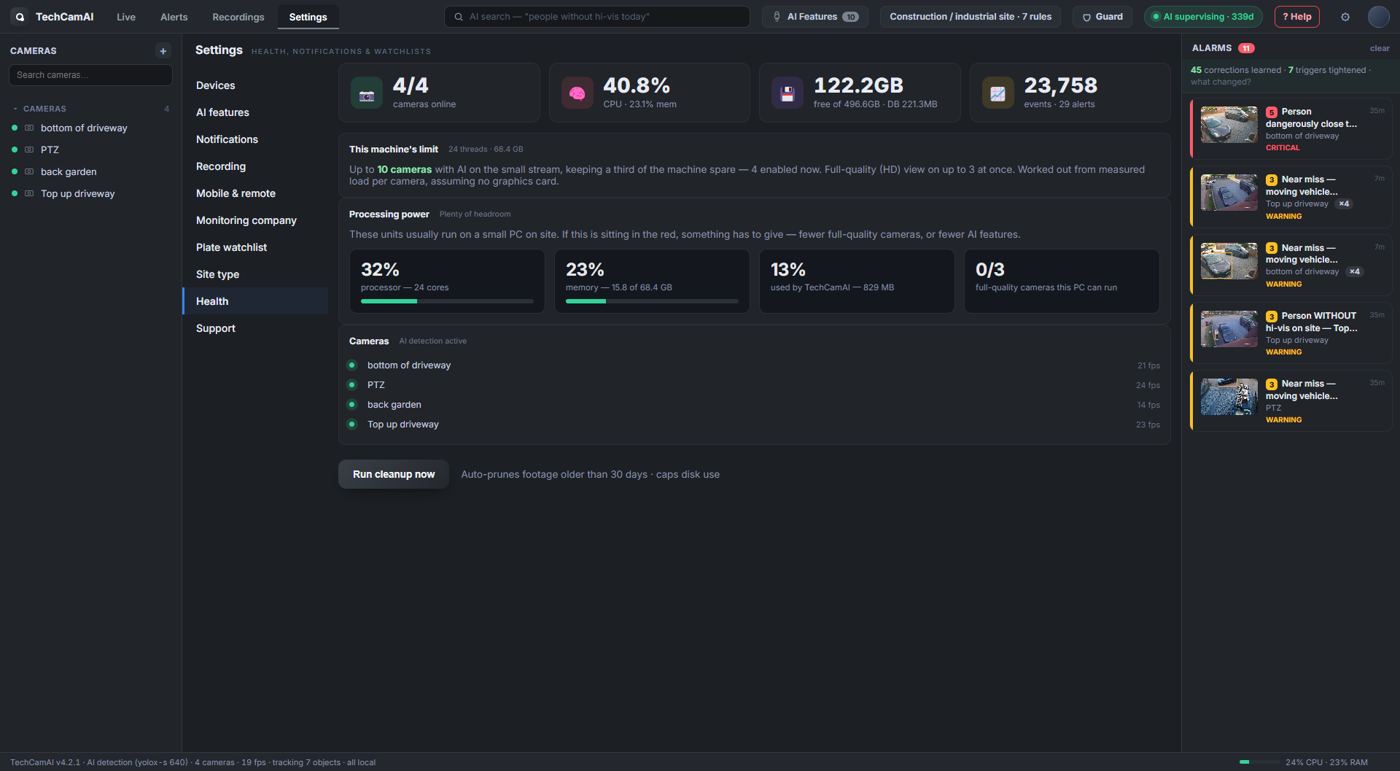Click the AI supervising status pill
This screenshot has width=1400, height=771.
coord(1203,17)
